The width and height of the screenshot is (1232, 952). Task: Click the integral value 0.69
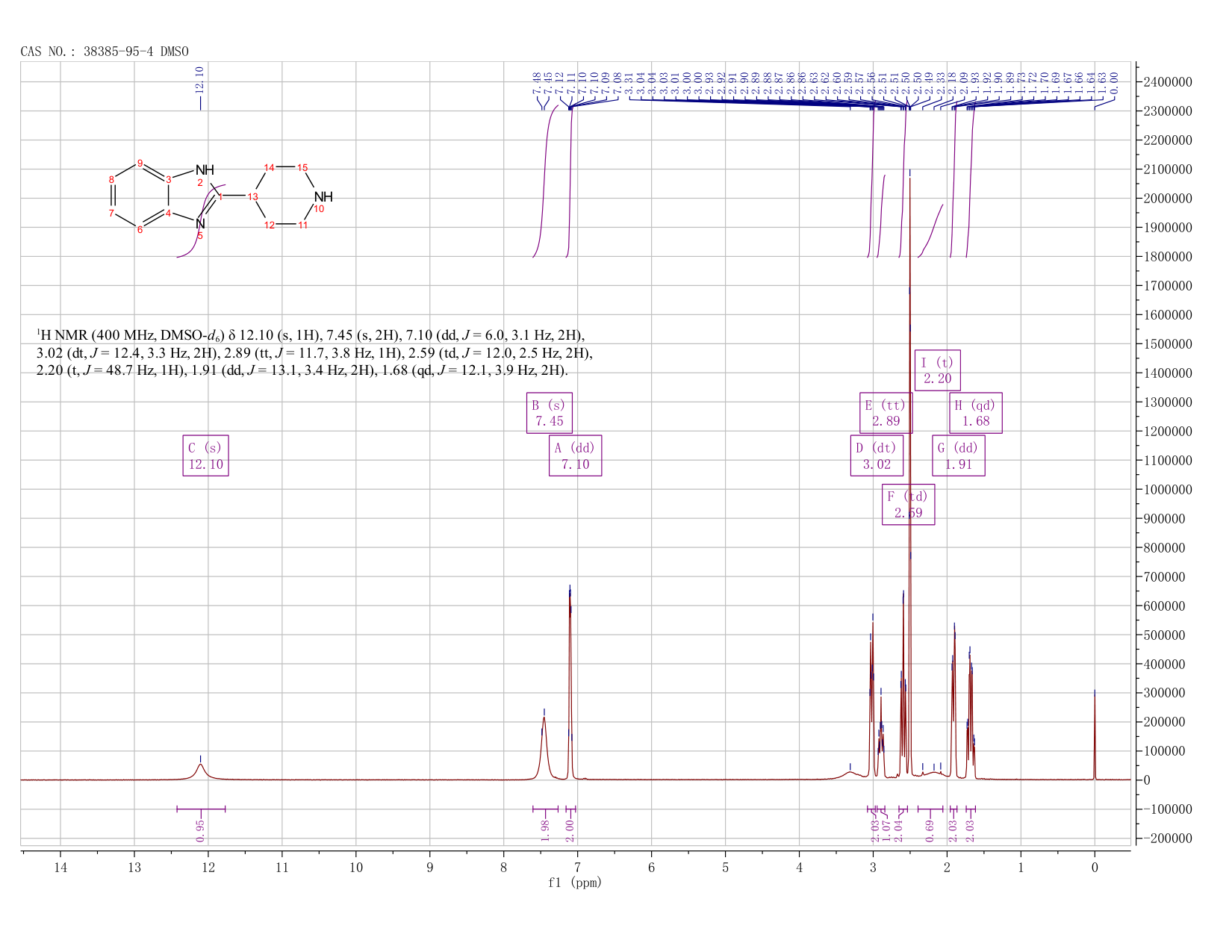tap(930, 830)
